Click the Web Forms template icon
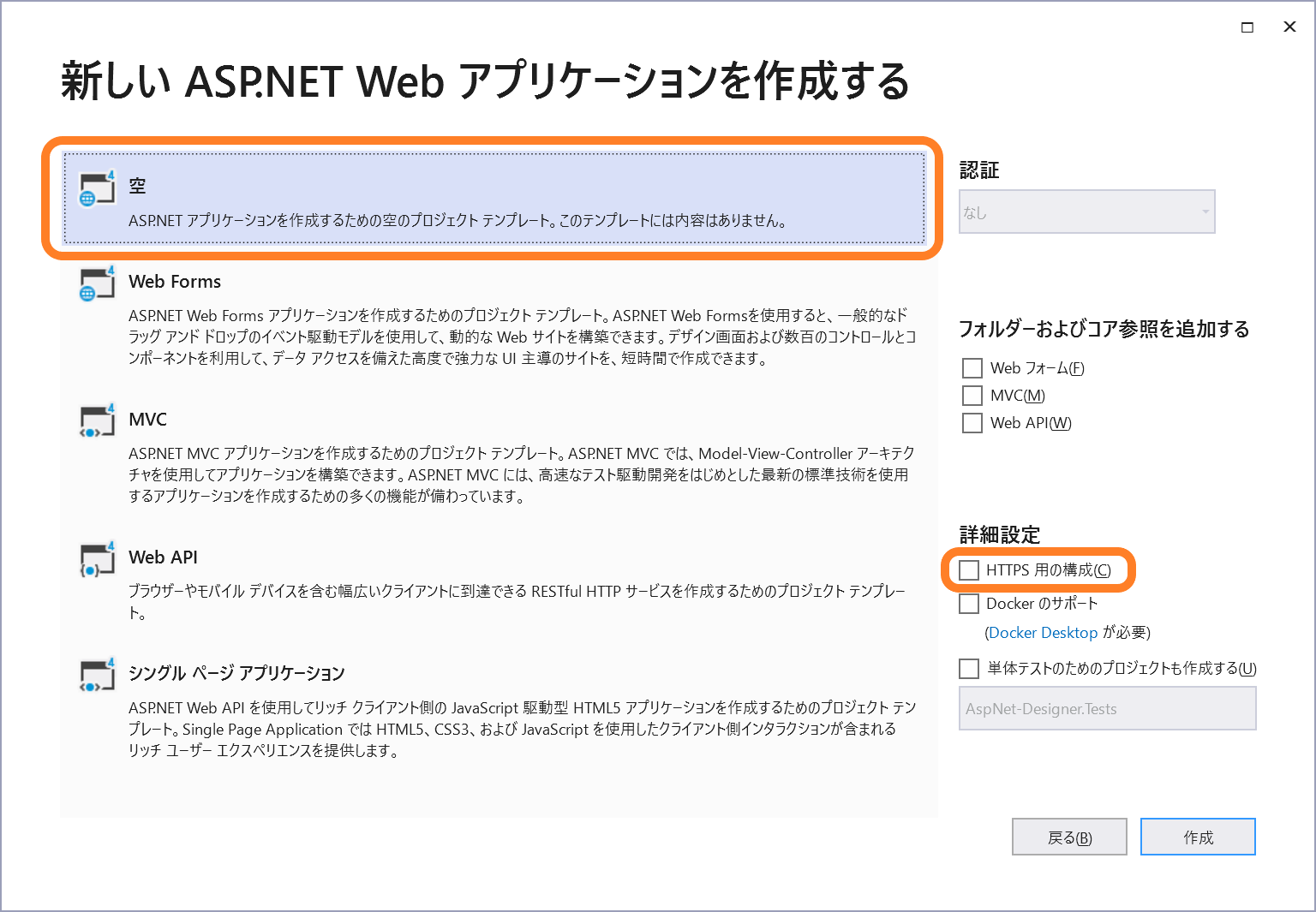 (x=97, y=283)
